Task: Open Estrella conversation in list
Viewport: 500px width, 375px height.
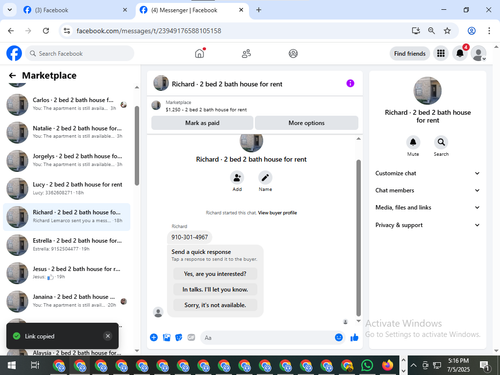Action: tap(67, 245)
